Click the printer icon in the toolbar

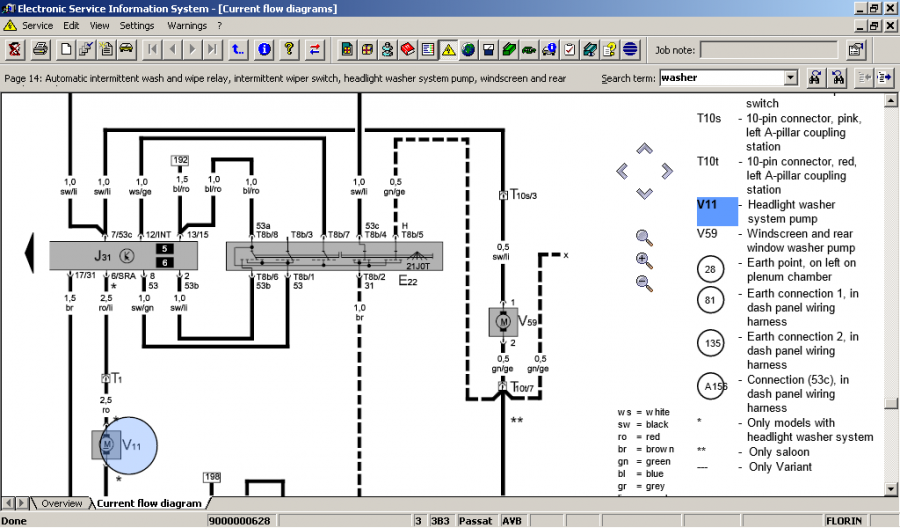tap(40, 49)
